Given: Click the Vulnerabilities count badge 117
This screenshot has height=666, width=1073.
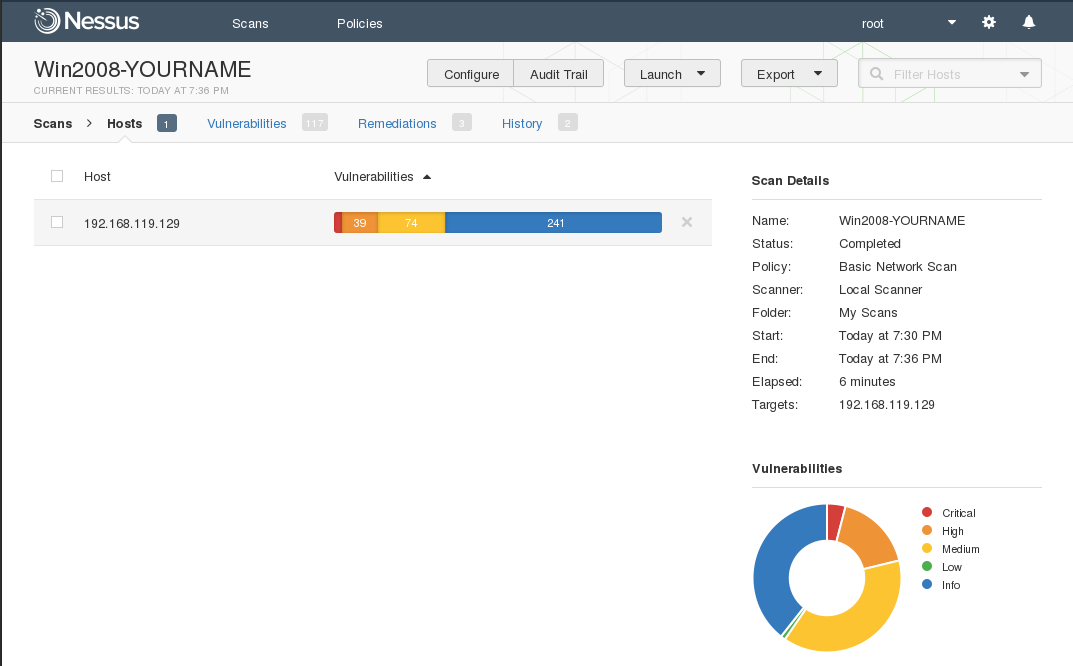Looking at the screenshot, I should point(315,123).
